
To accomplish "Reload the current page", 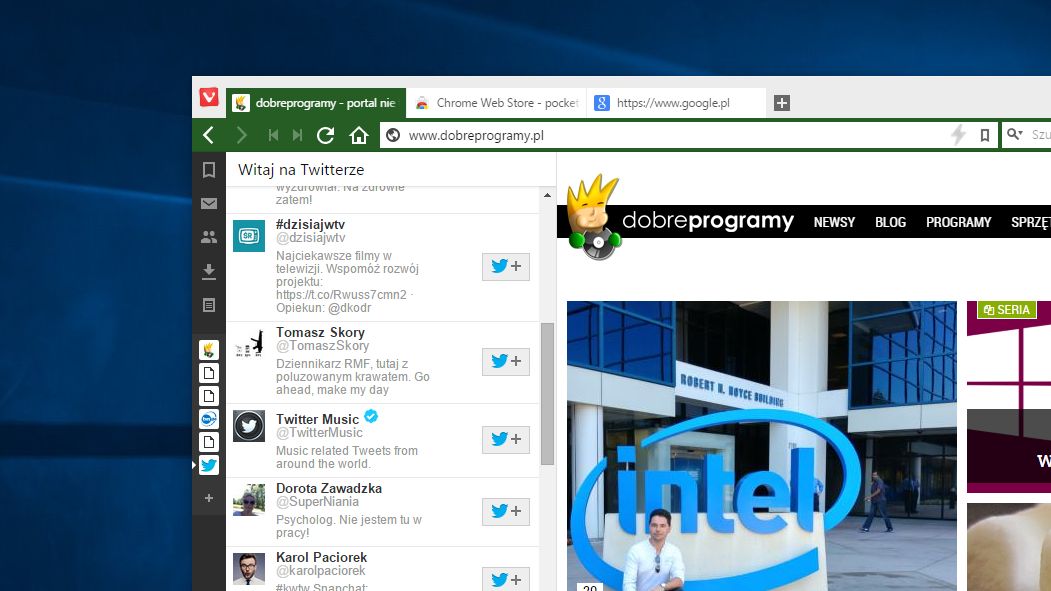I will click(326, 135).
